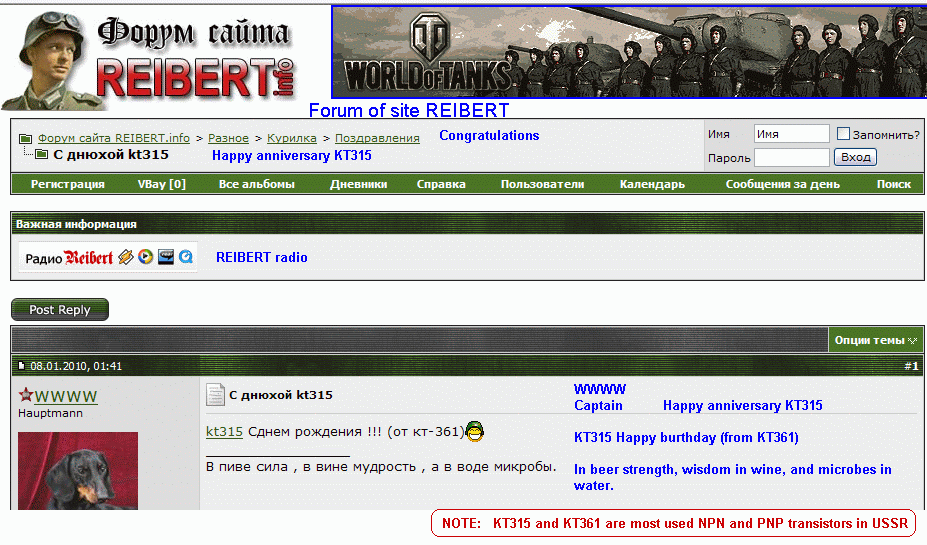Click the Радио Reibert logo
The width and height of the screenshot is (927, 545).
69,258
